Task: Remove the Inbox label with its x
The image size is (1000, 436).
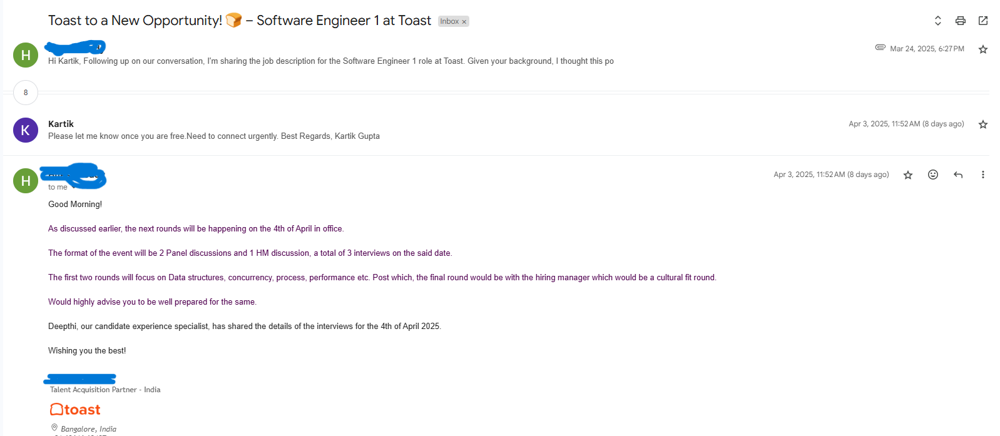Action: point(464,22)
